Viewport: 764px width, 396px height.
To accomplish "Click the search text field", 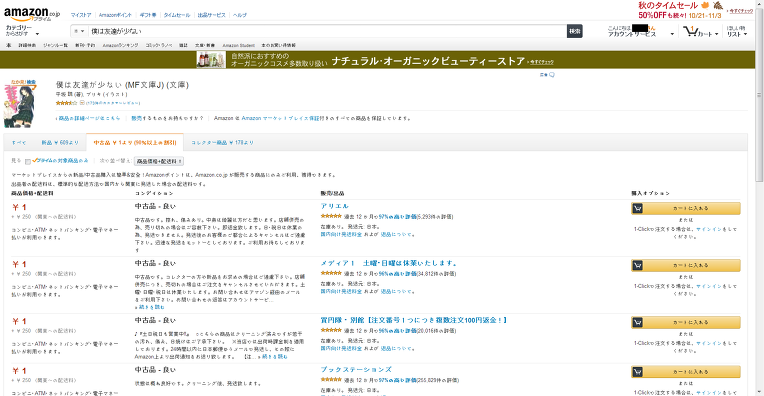I will 326,31.
